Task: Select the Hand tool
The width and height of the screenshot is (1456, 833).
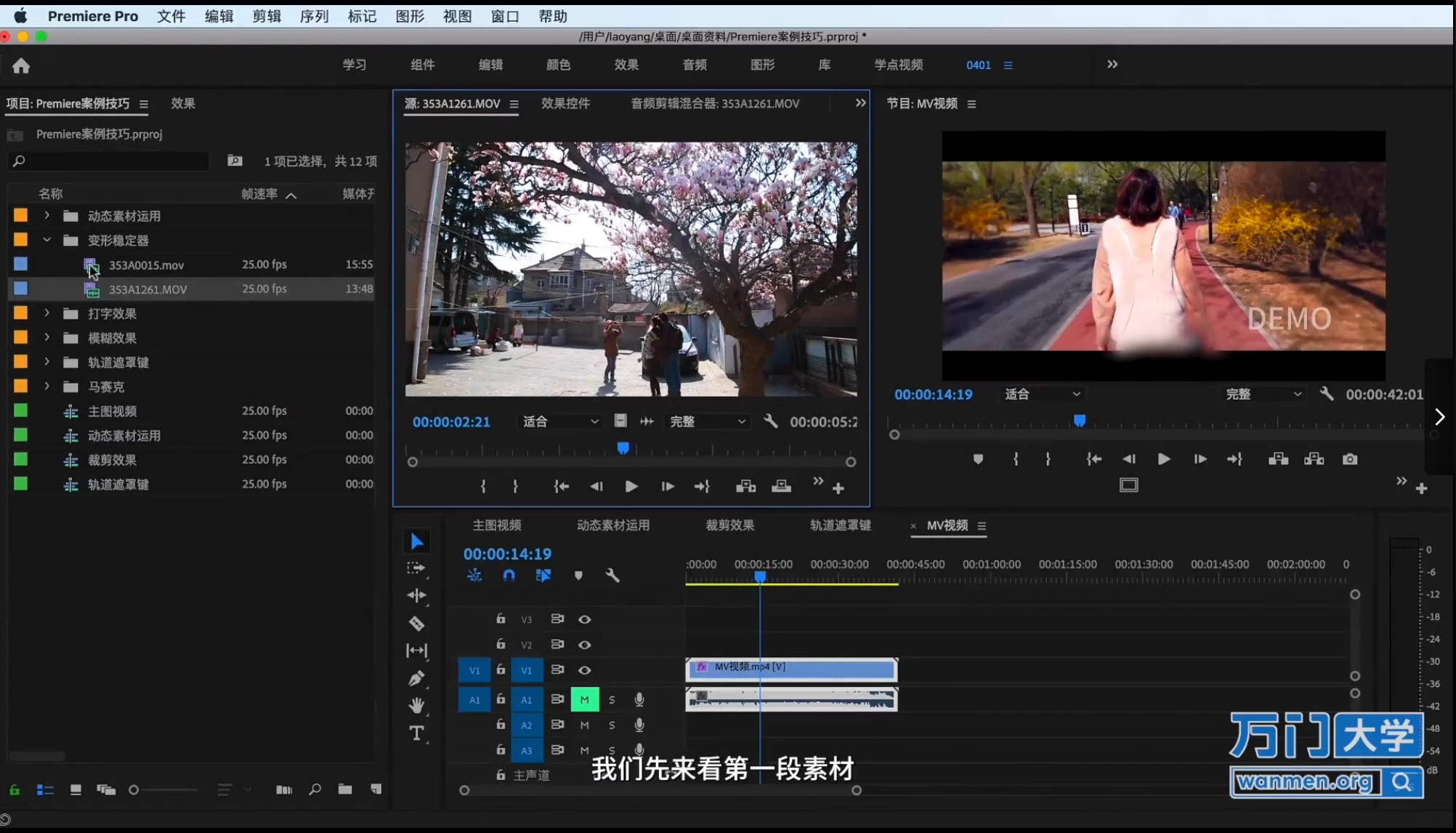Action: pos(417,704)
